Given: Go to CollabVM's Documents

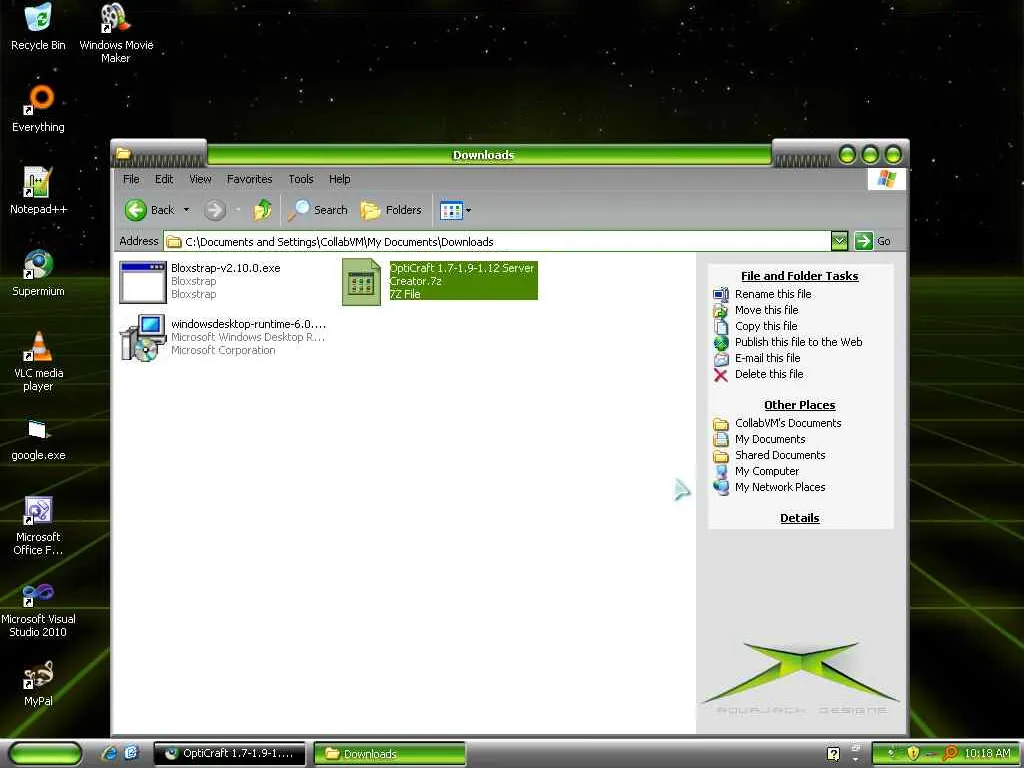Looking at the screenshot, I should (x=788, y=423).
